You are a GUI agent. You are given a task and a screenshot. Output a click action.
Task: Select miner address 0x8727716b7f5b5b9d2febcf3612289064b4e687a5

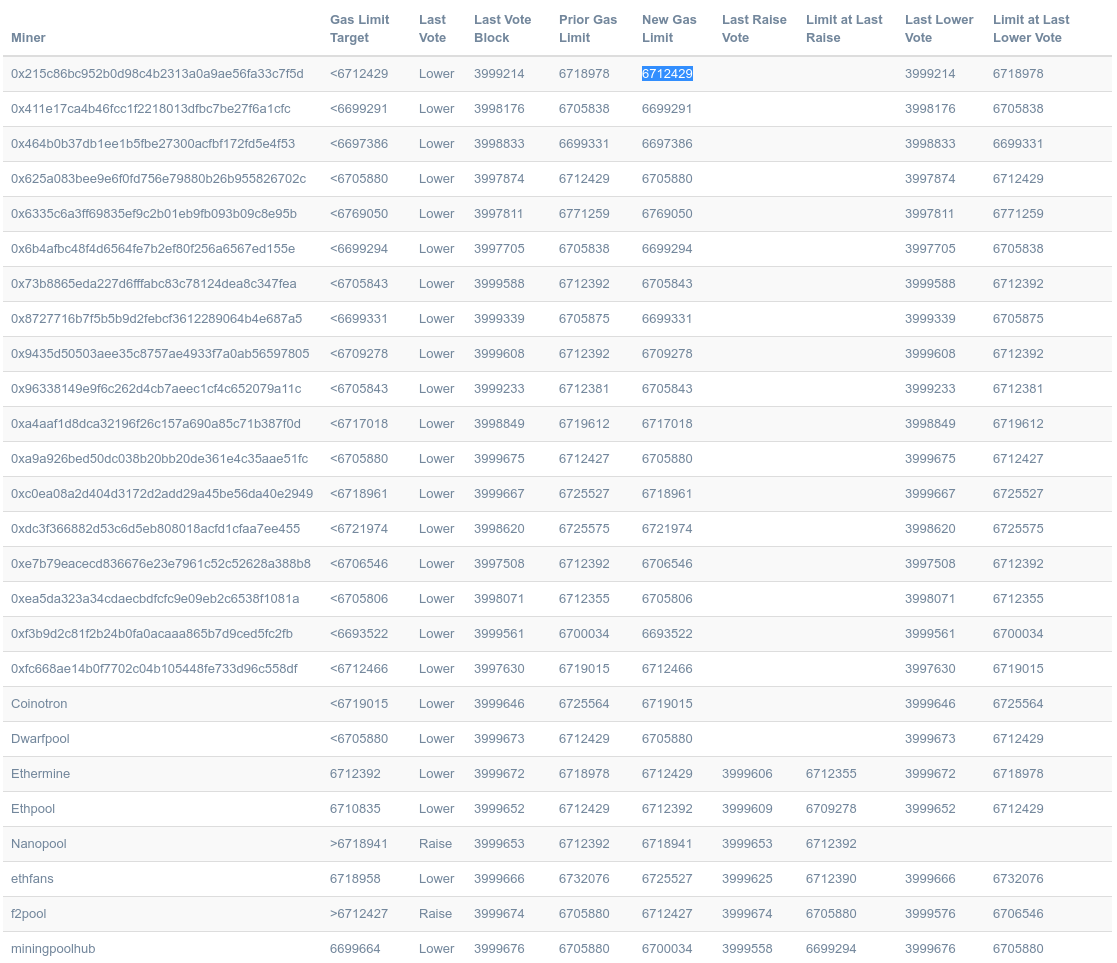[156, 318]
